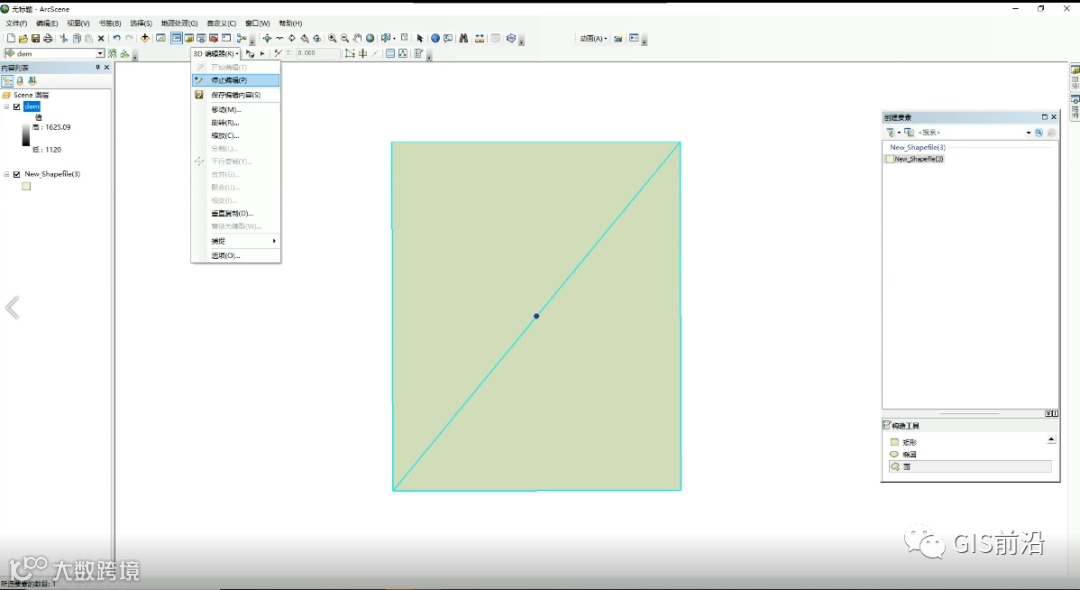
Task: Click the Print icon
Action: [x=48, y=38]
